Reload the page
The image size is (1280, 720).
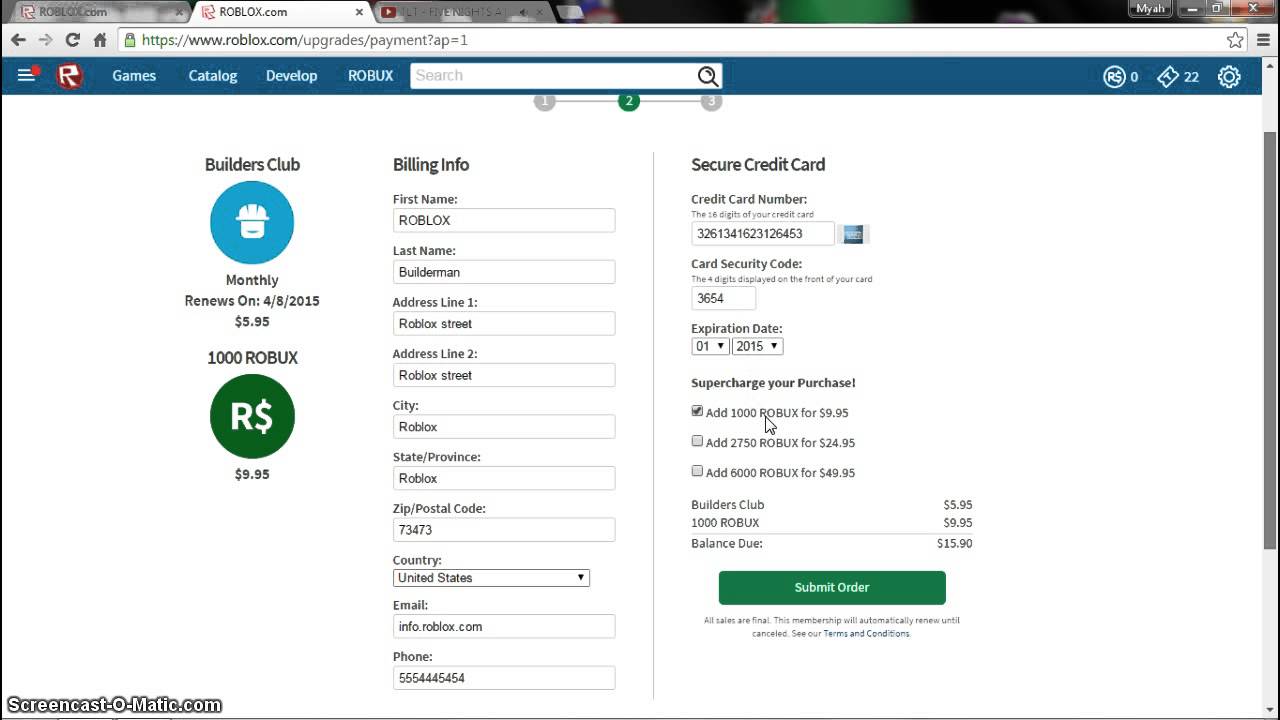pos(72,40)
